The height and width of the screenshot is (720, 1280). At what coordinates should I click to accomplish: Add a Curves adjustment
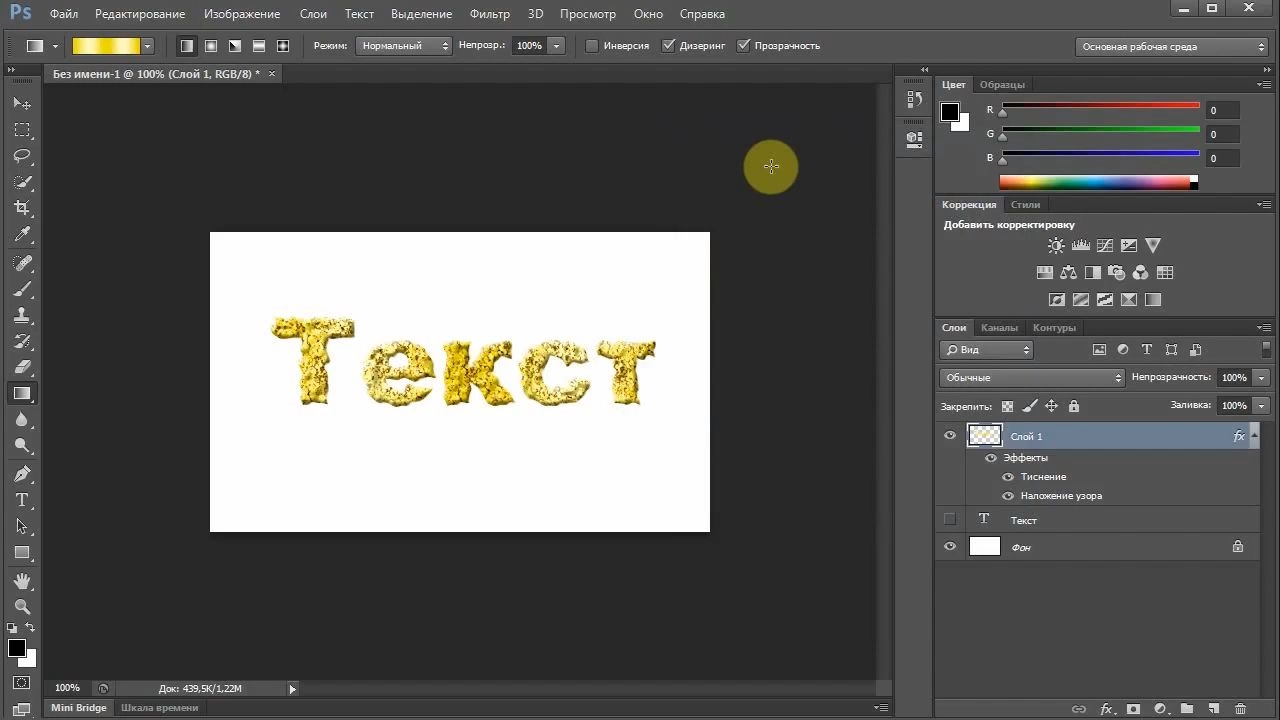coord(1105,245)
